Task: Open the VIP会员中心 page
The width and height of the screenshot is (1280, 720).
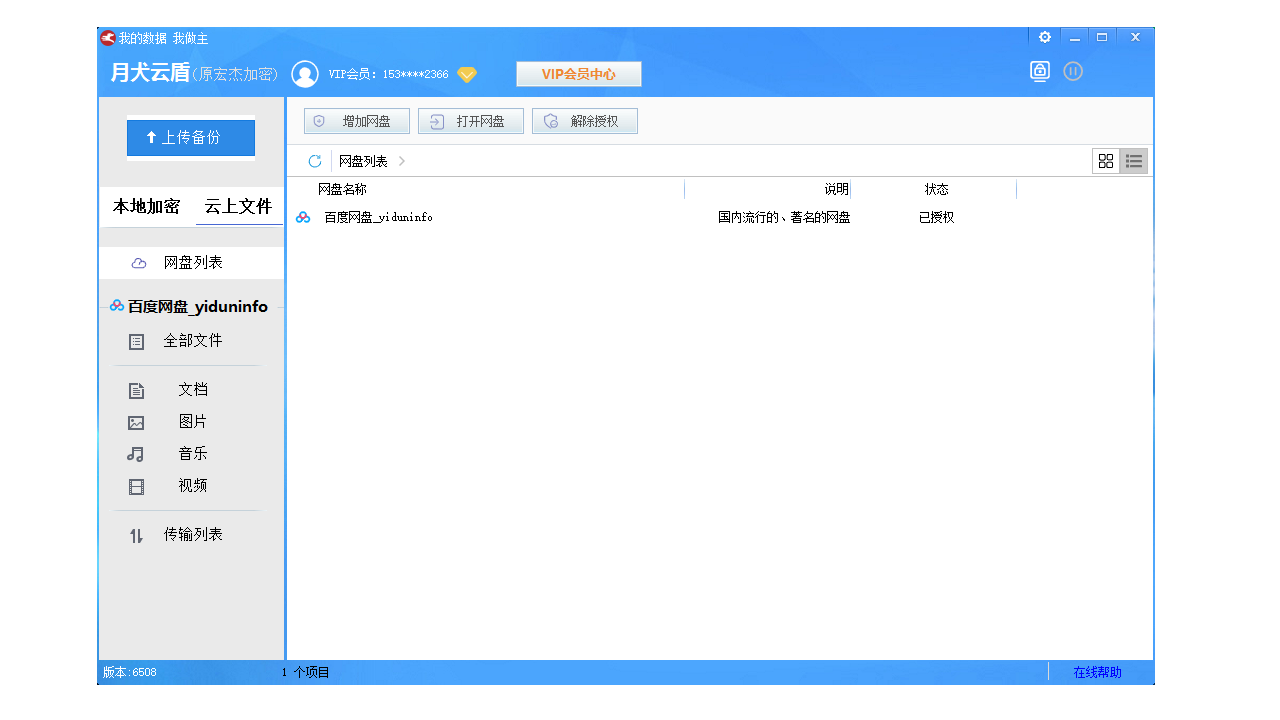Action: [579, 73]
